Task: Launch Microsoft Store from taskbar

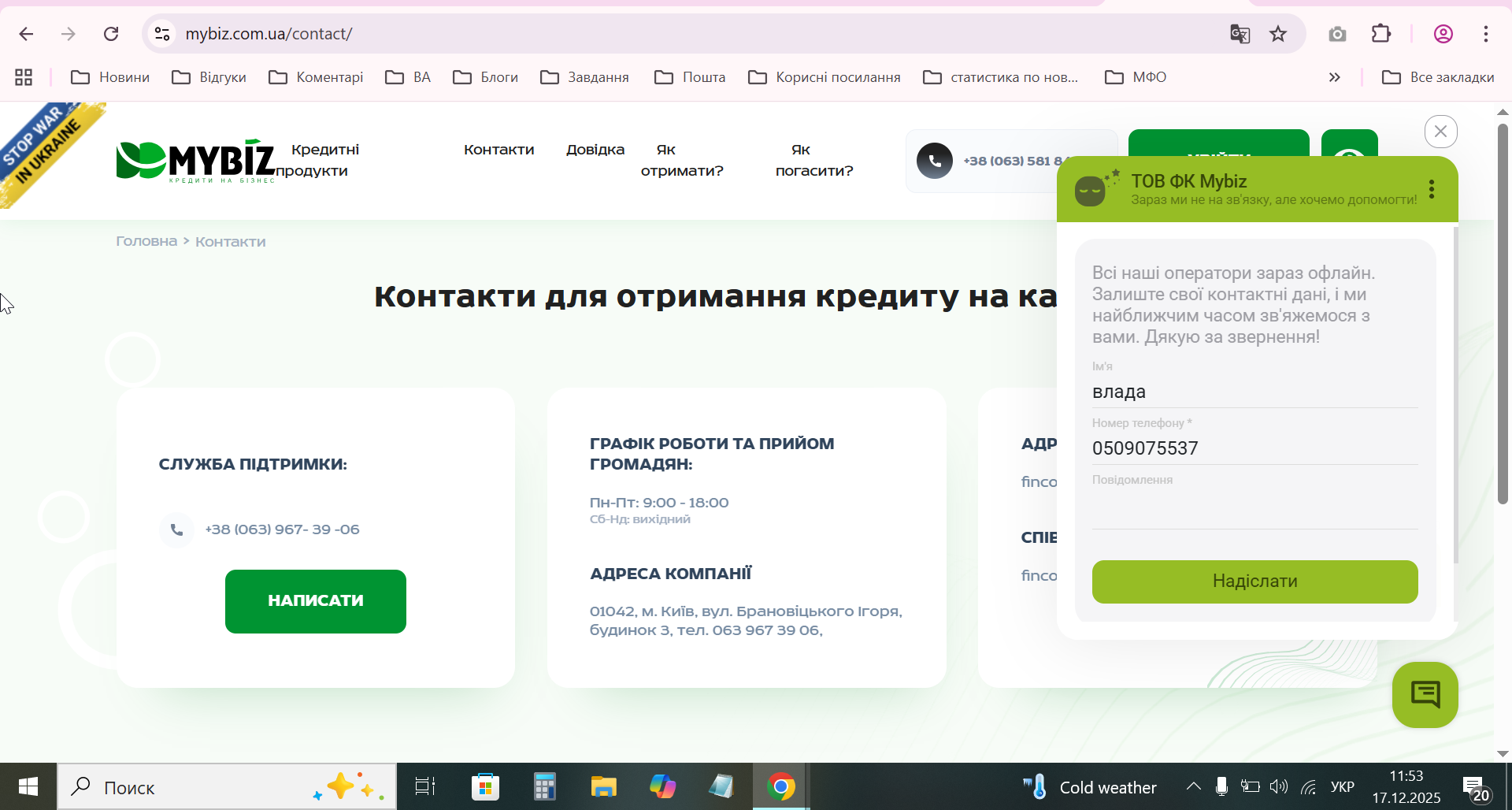Action: point(485,786)
